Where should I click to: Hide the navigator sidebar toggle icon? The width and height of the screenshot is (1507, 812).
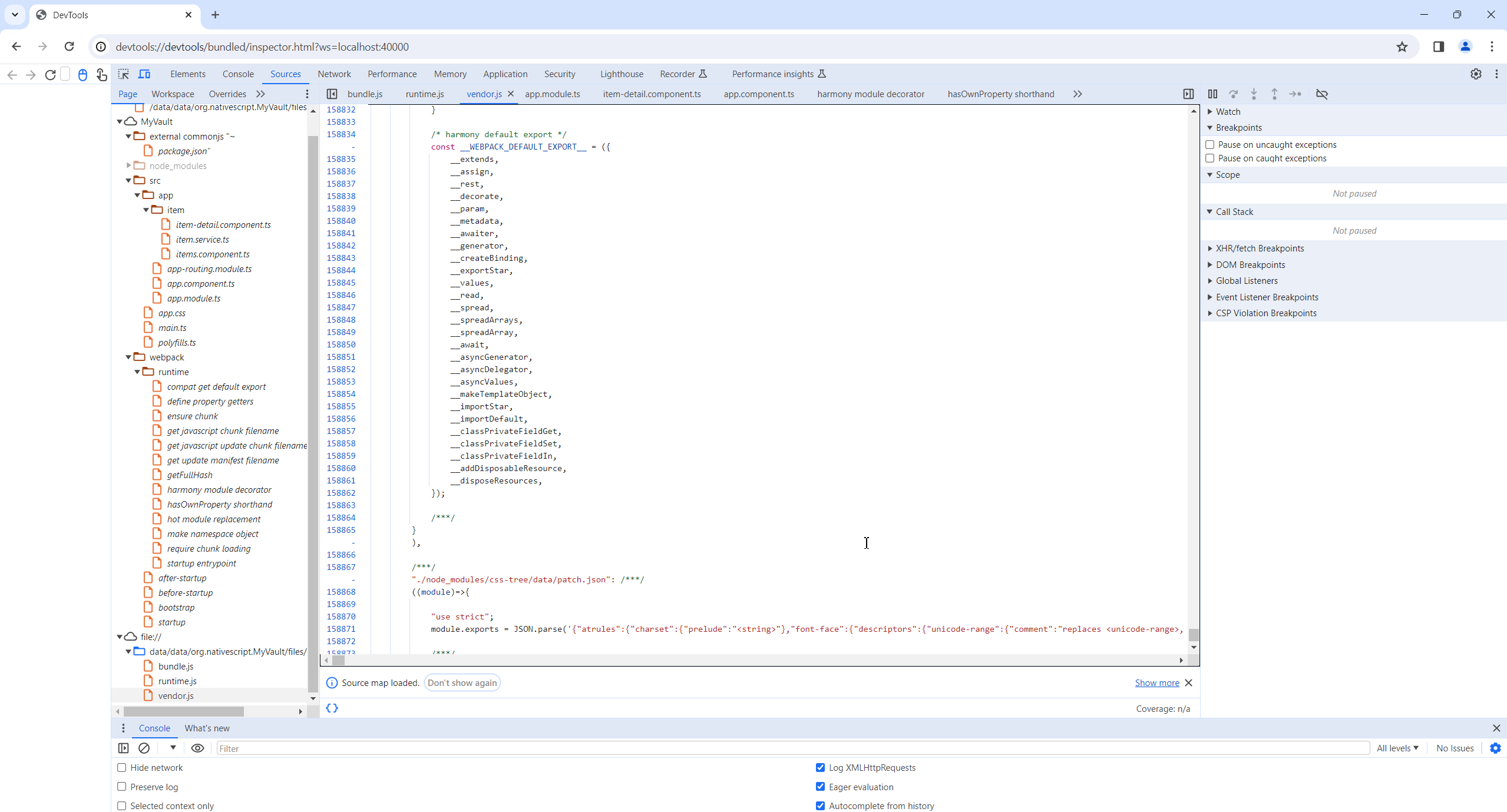332,94
